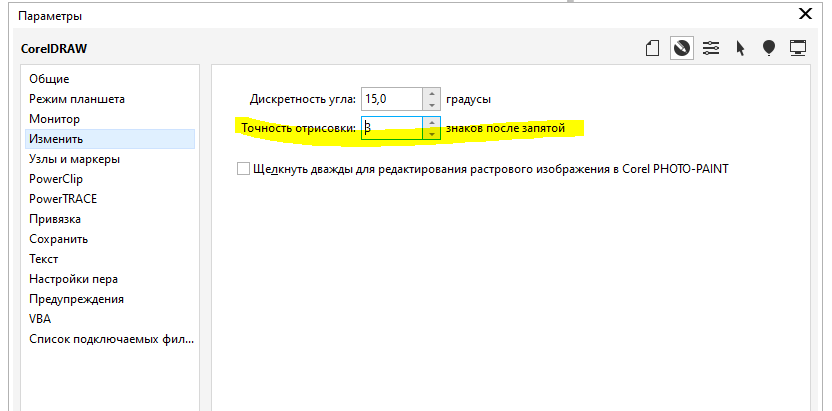Open the Customization sliders icon

711,49
